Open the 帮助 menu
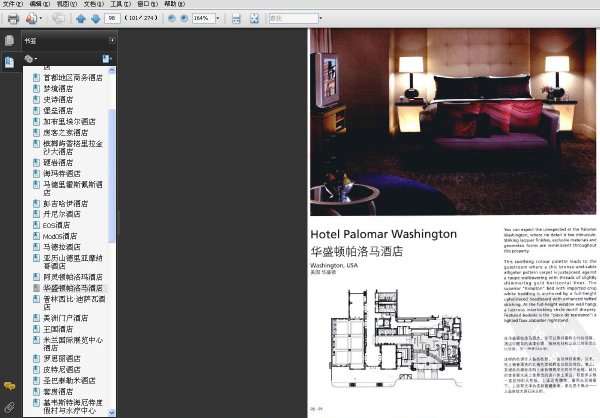 click(174, 4)
